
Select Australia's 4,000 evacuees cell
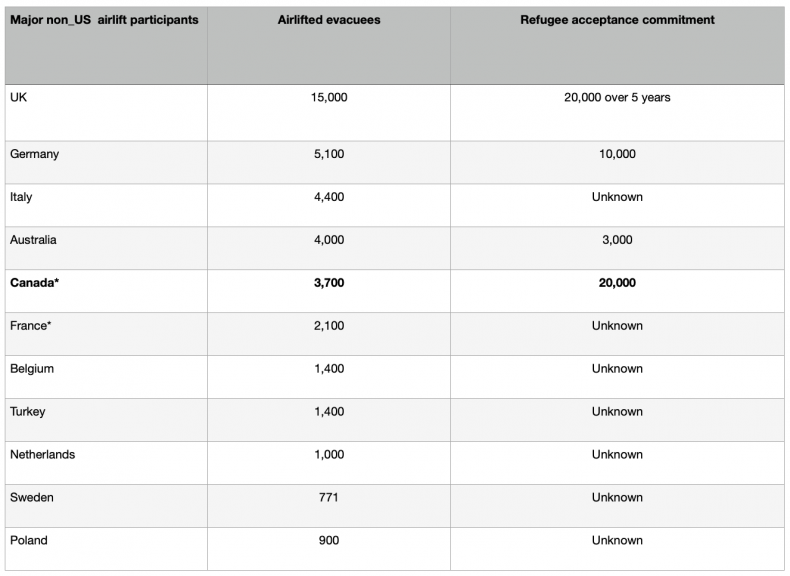[x=329, y=241]
